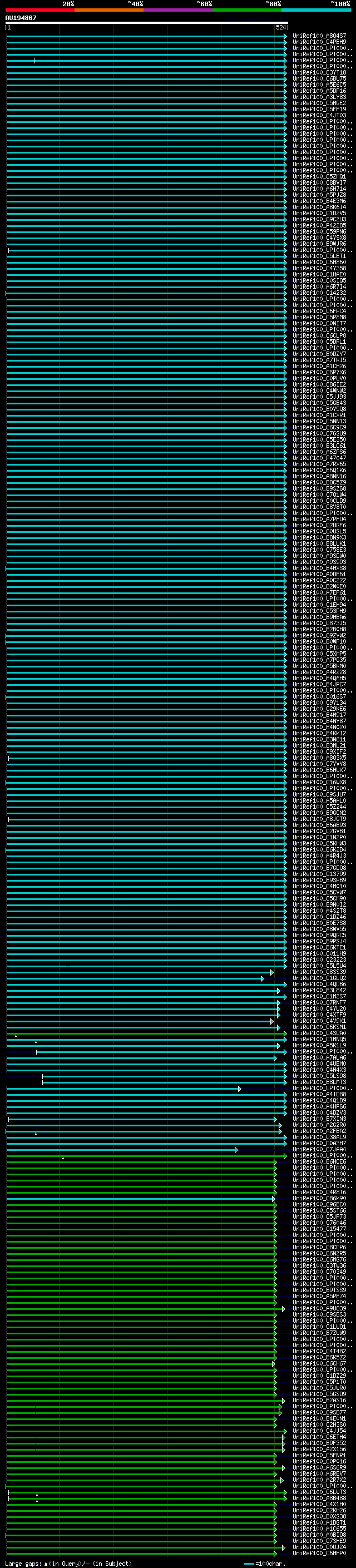
Task: Click arrowhead ending the UniRef100_C4V9K1 alignment
Action: [x=272, y=1021]
